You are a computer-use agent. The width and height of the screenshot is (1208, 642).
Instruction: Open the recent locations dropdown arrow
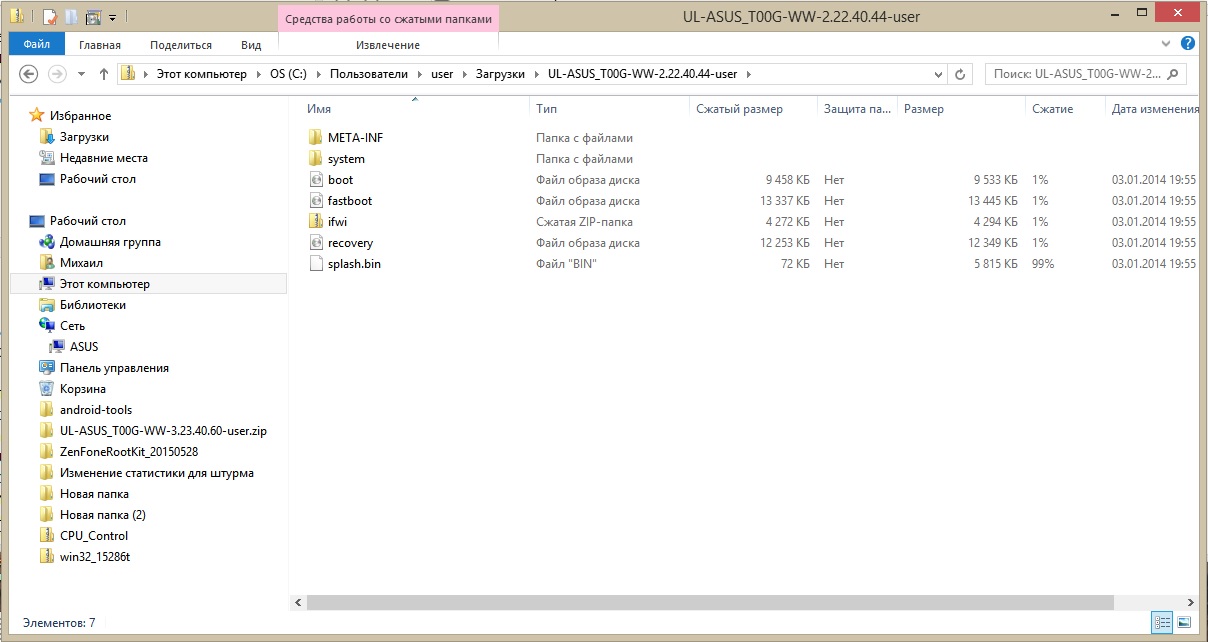point(81,74)
